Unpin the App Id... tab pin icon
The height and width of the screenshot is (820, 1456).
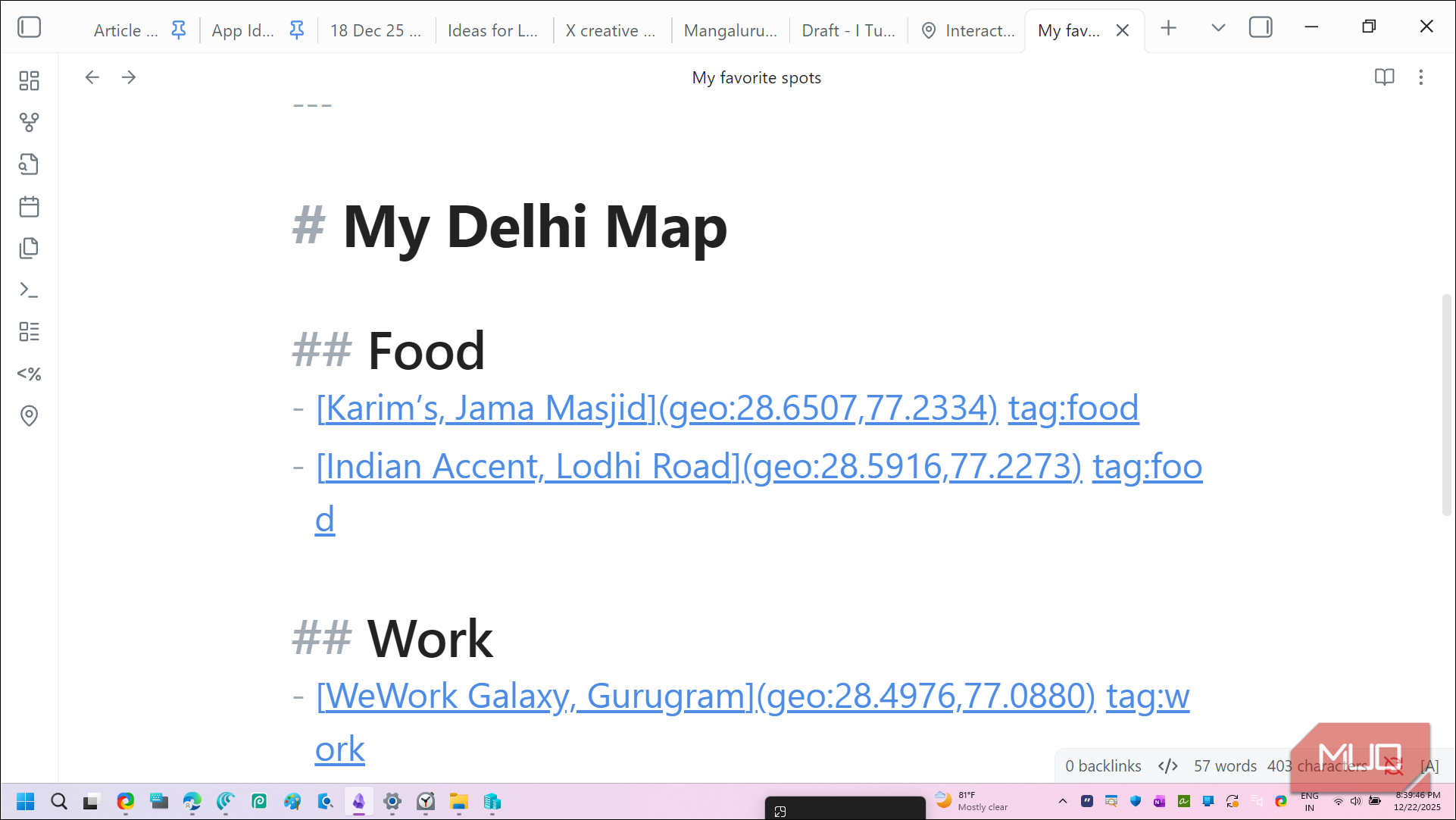pyautogui.click(x=297, y=30)
